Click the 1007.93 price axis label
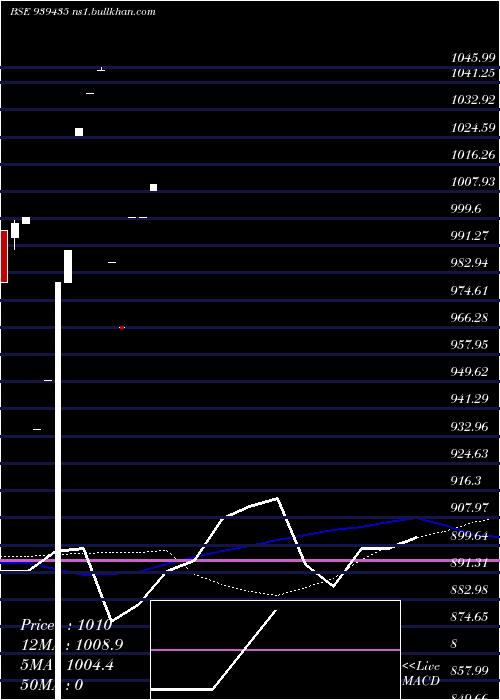The width and height of the screenshot is (500, 700). tap(473, 182)
